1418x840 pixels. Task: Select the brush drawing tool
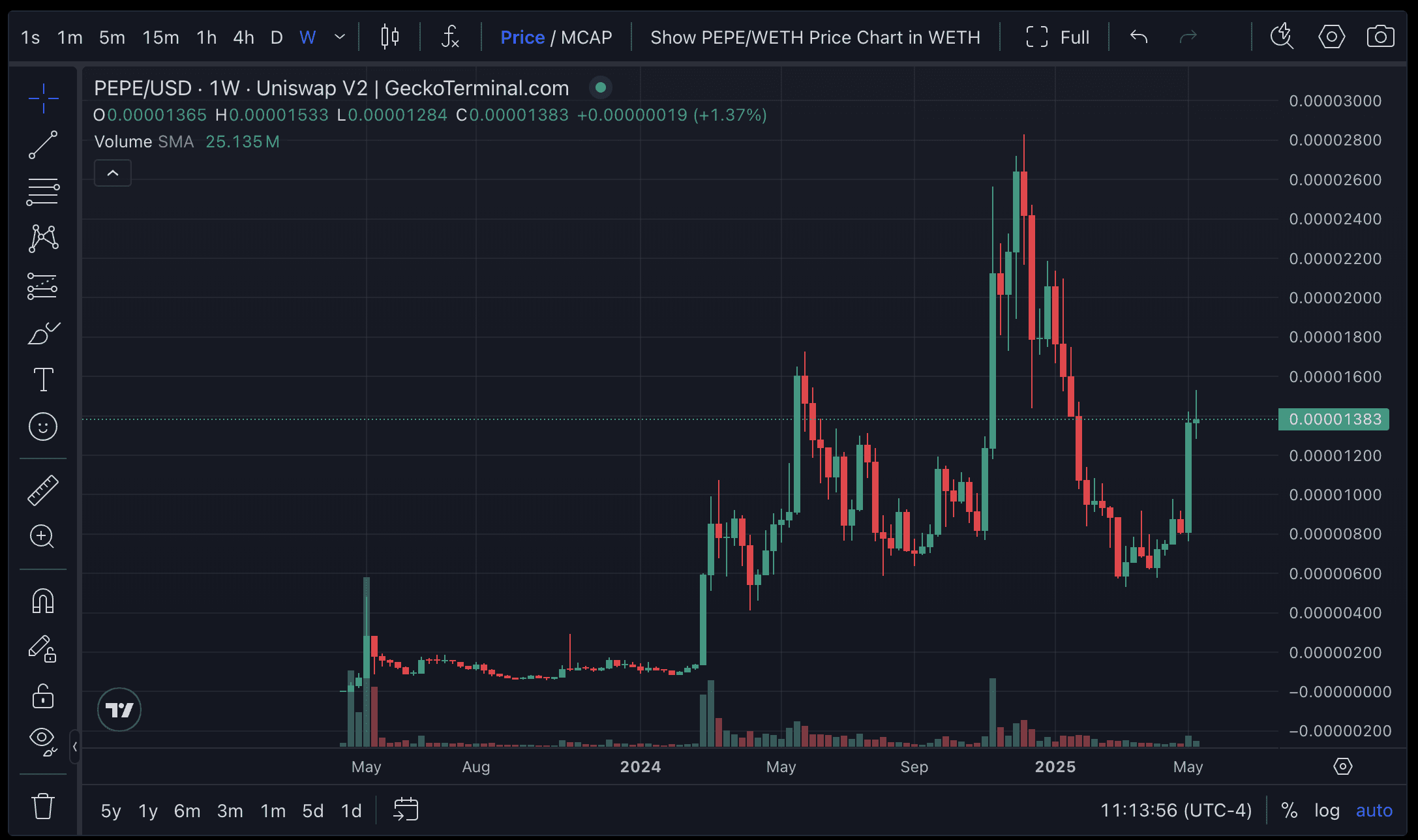pyautogui.click(x=43, y=333)
